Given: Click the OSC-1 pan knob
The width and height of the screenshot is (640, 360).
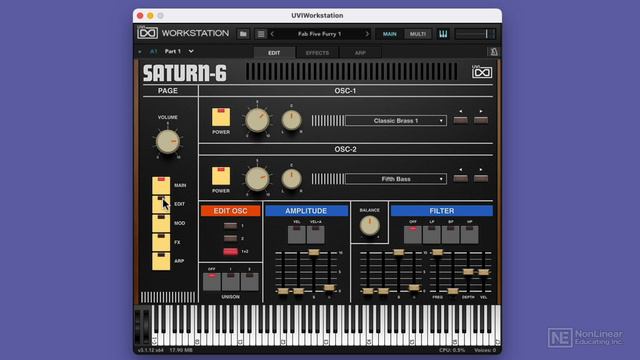Looking at the screenshot, I should tap(291, 120).
